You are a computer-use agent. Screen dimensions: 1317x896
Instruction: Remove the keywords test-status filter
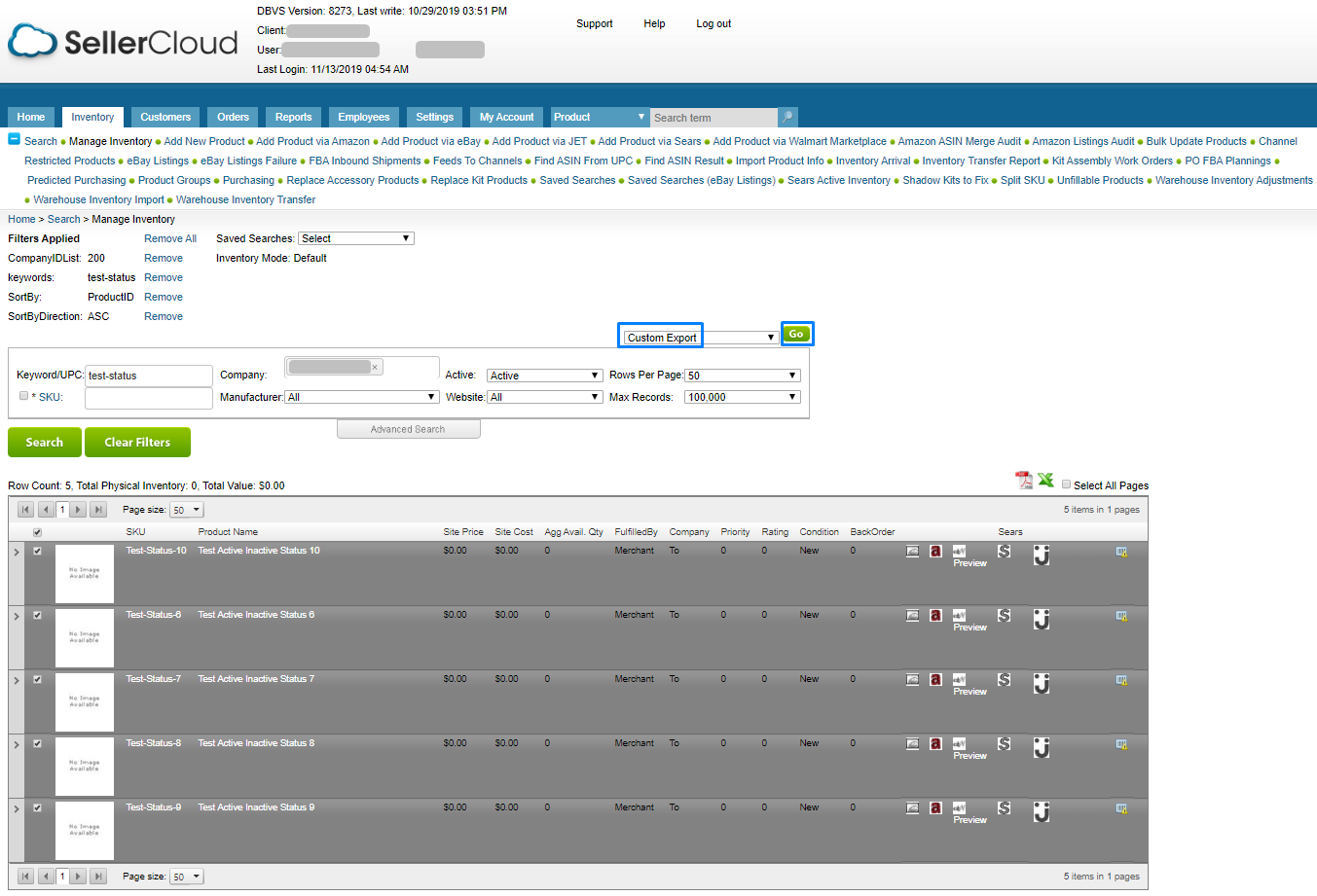point(164,277)
